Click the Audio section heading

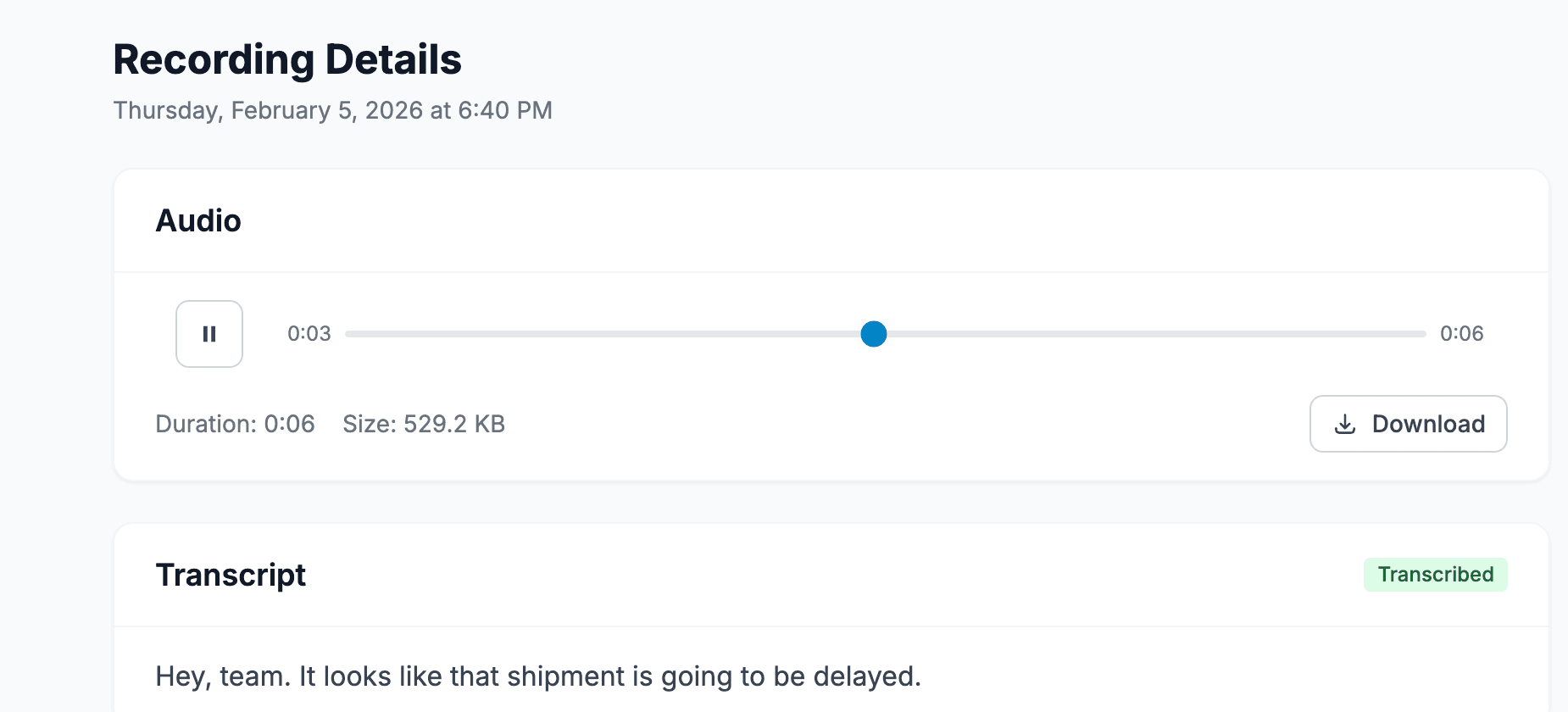(198, 221)
